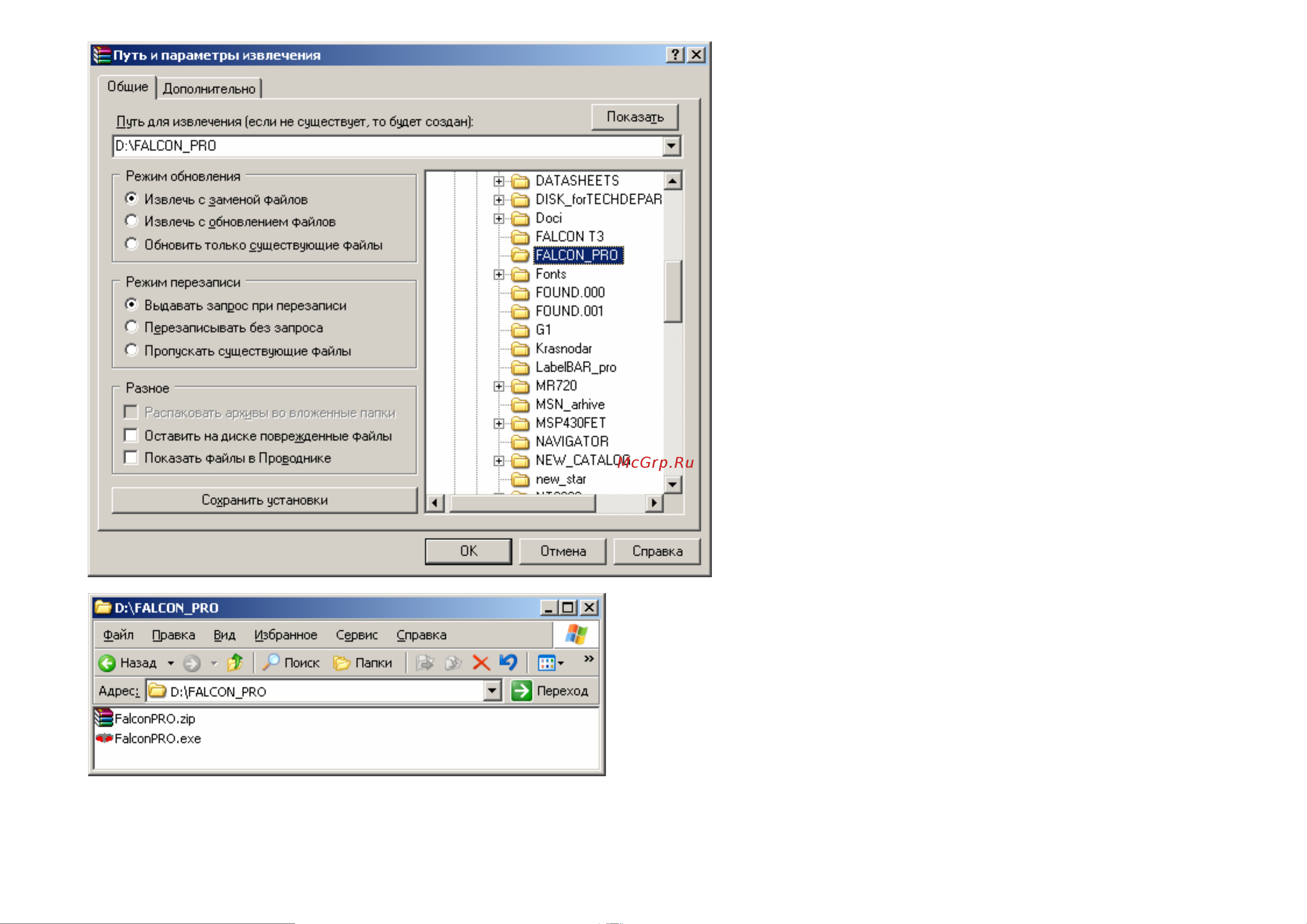
Task: Expand the NEW_CATALOG tree node
Action: click(x=499, y=461)
